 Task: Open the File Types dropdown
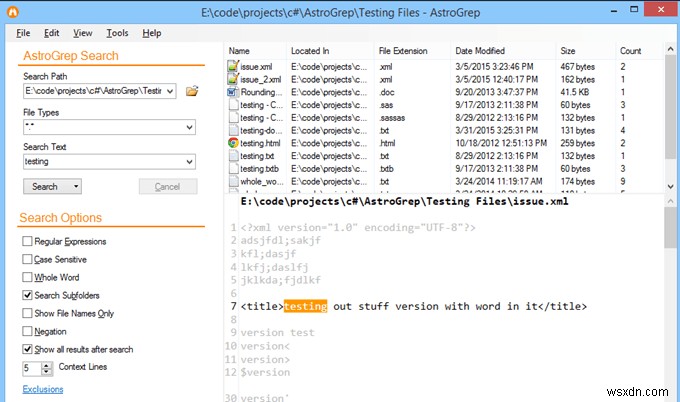190,127
